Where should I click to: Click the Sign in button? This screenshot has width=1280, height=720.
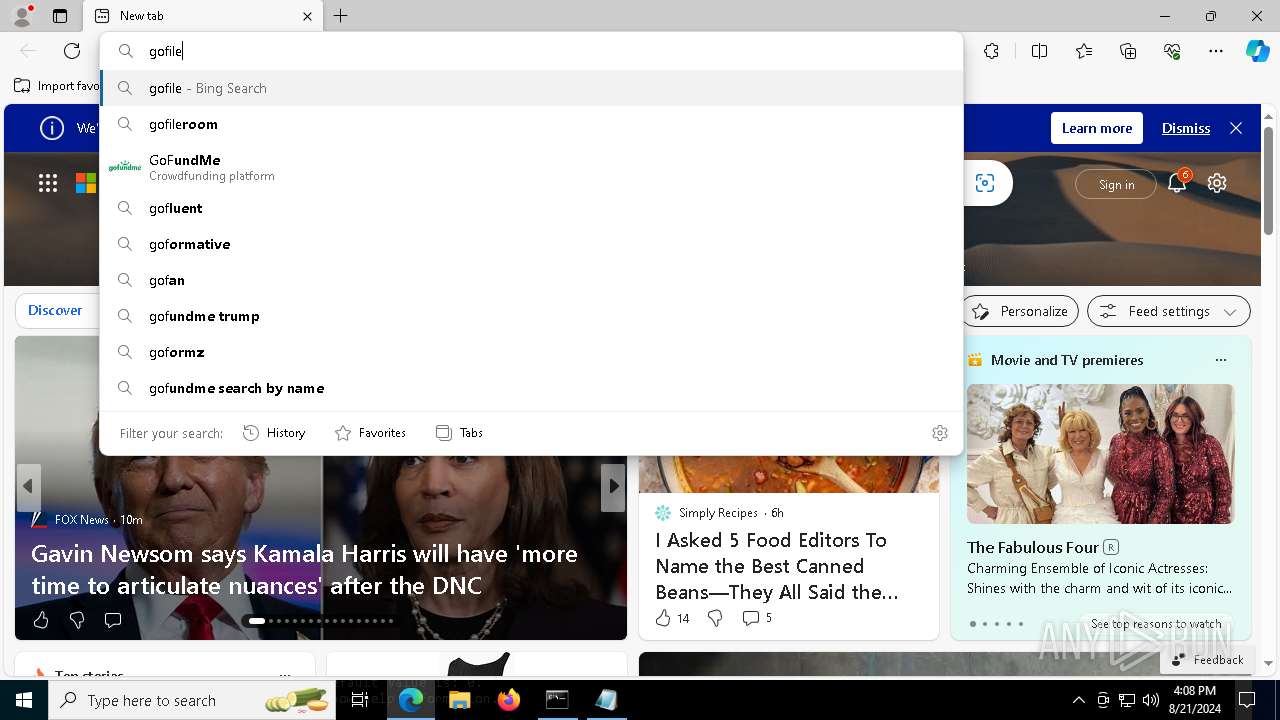(1116, 184)
